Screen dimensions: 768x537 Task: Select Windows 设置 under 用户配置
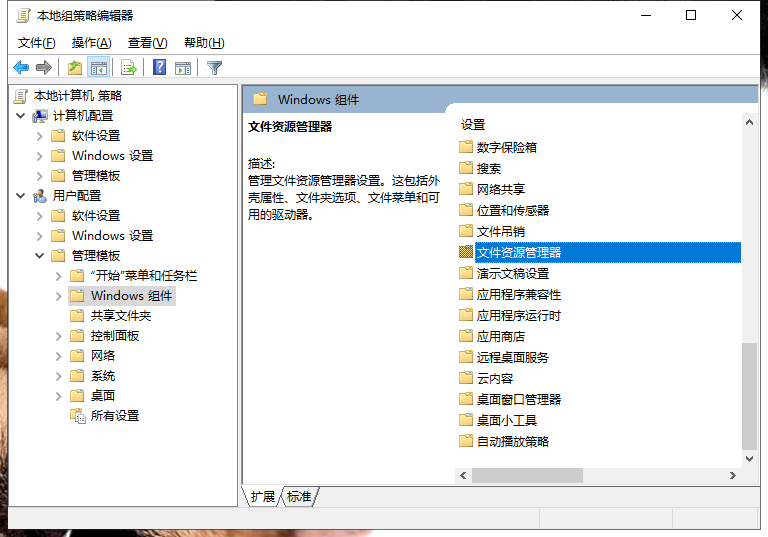point(112,236)
